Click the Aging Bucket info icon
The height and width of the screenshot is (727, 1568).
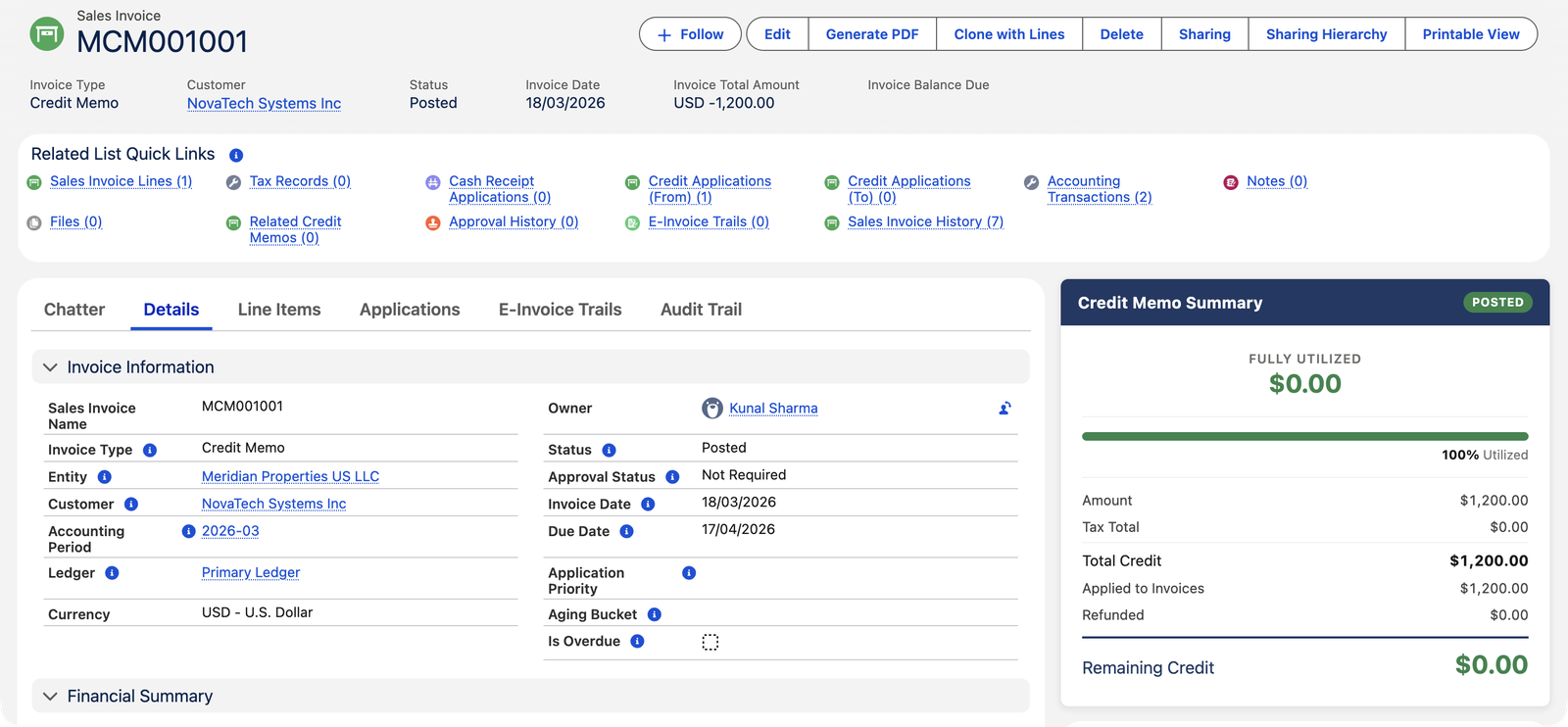655,614
